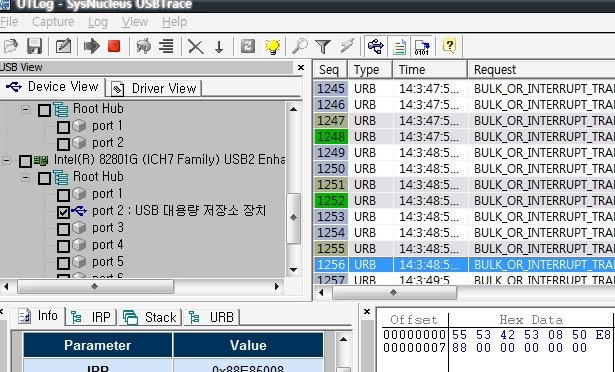Collapse the top Root Hub tree node
This screenshot has width=615, height=372.
click(x=25, y=109)
